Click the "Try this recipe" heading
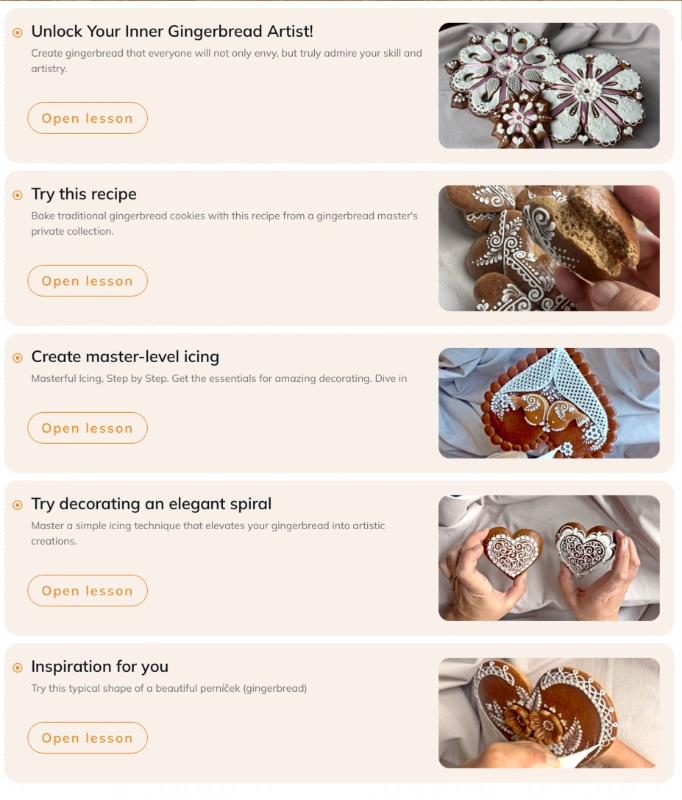Image resolution: width=682 pixels, height=800 pixels. coord(84,194)
